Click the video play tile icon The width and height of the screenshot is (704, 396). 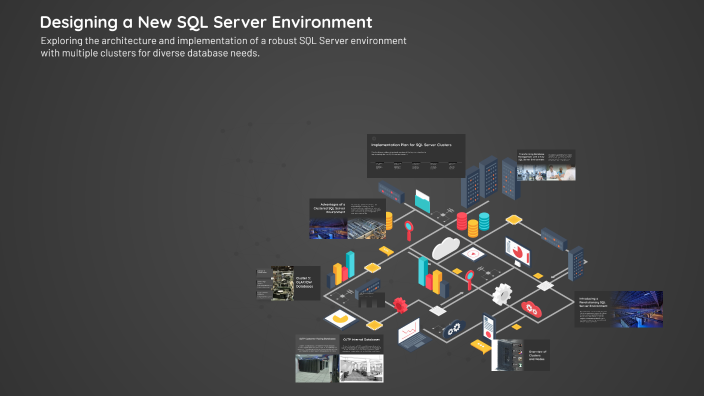473,254
